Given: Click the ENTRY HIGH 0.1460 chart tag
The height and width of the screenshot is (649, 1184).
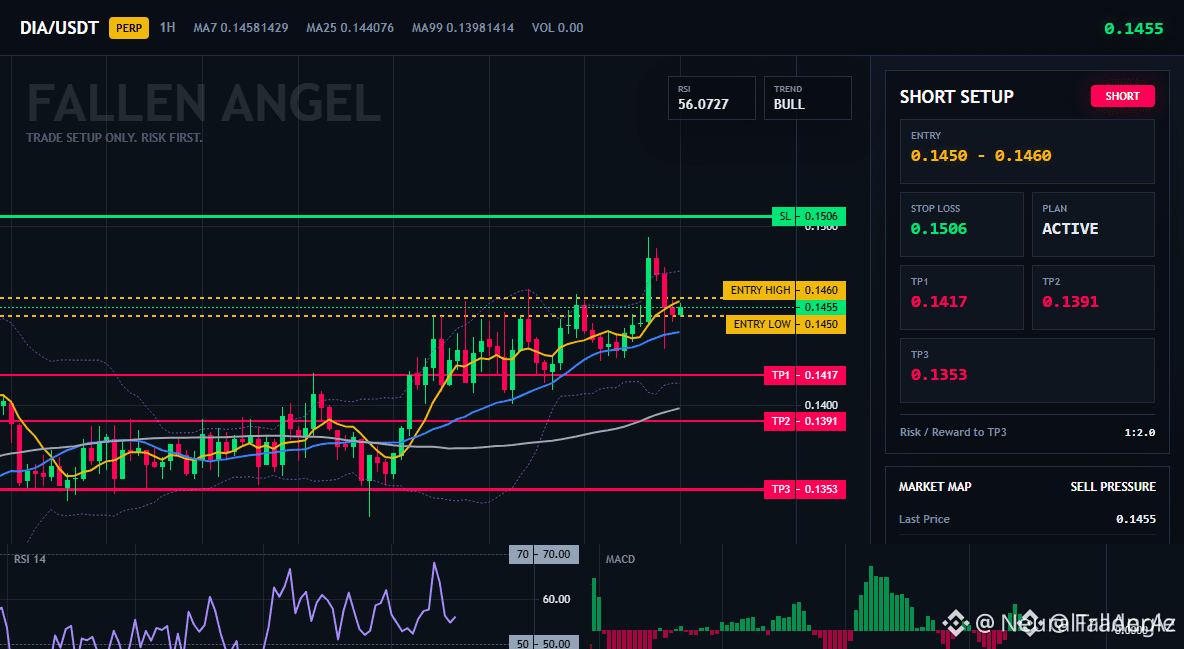Looking at the screenshot, I should click(x=784, y=290).
